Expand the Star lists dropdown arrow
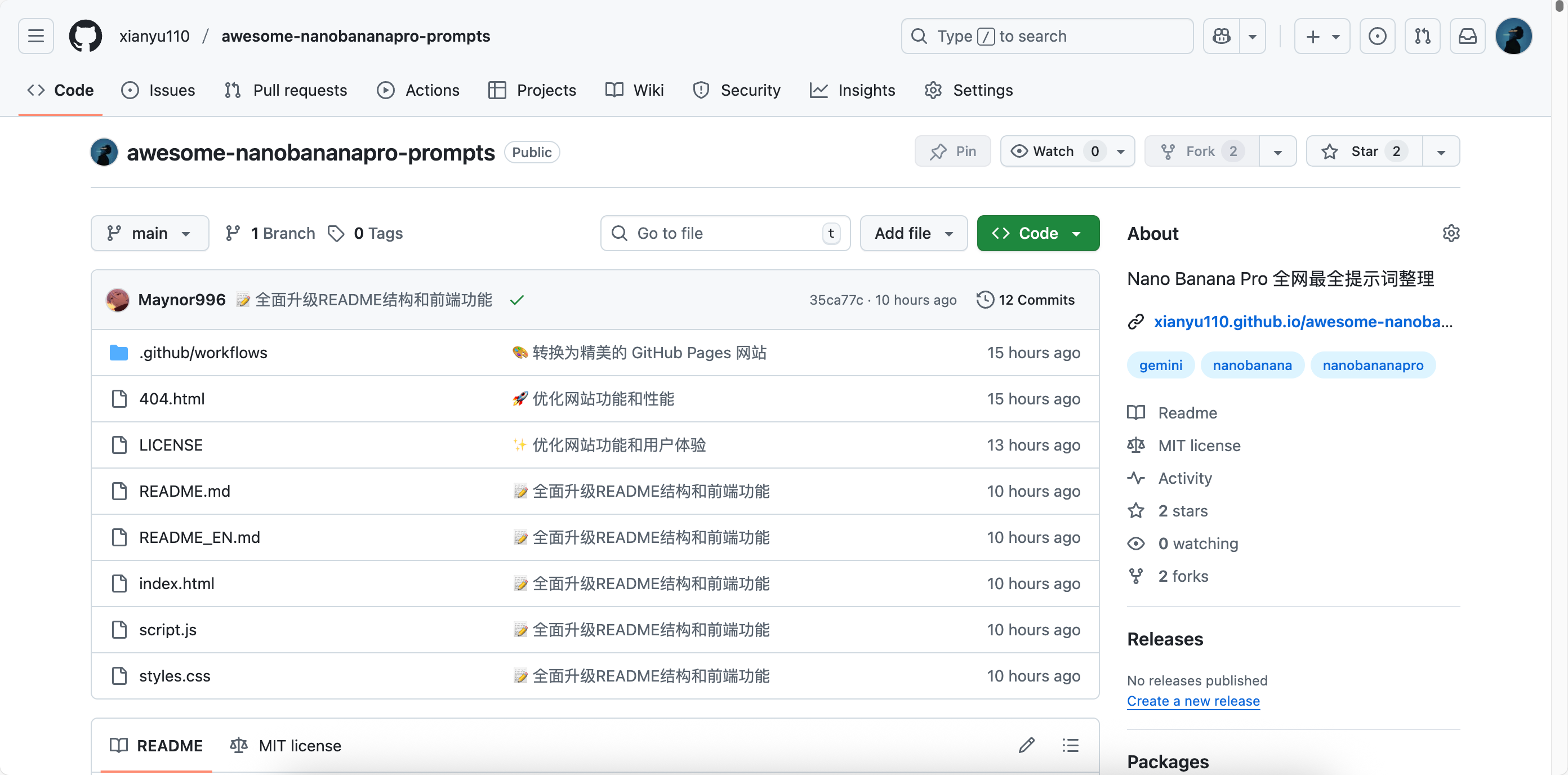Image resolution: width=1568 pixels, height=775 pixels. pos(1441,151)
